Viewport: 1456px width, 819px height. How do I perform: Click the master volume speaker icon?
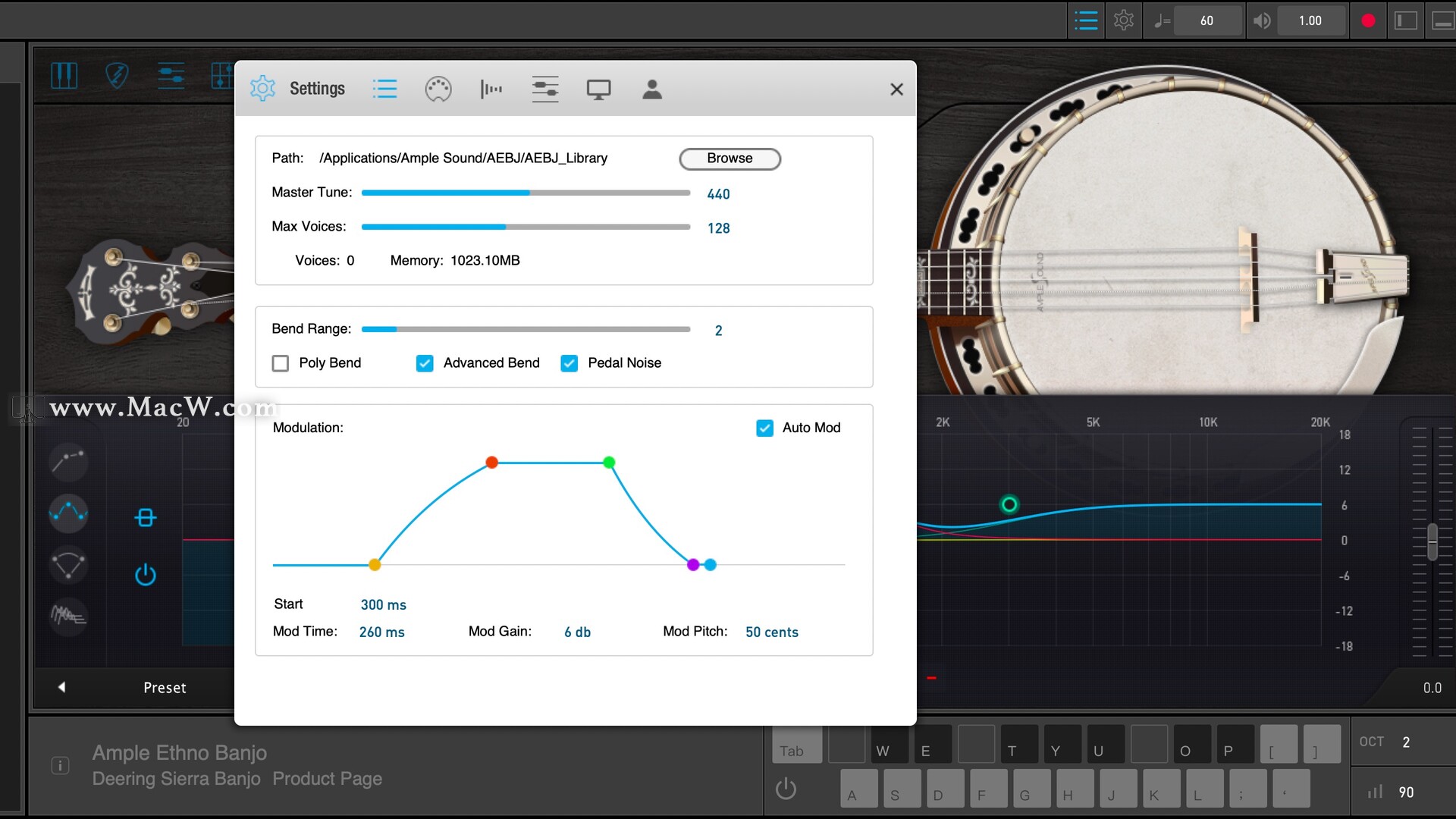[1262, 21]
